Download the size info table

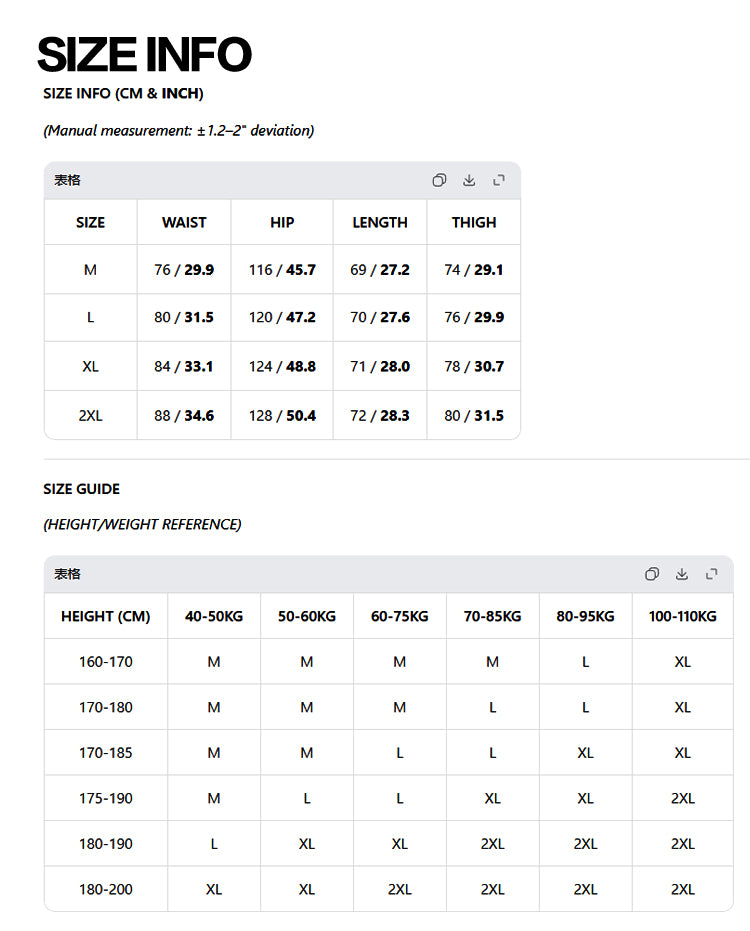pyautogui.click(x=469, y=180)
